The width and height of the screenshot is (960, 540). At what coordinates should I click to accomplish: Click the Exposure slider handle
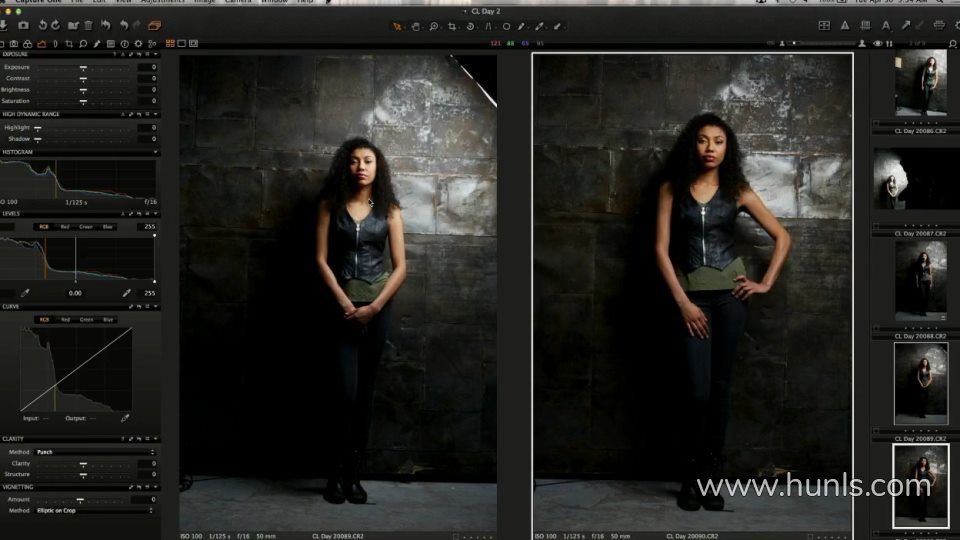tap(83, 67)
